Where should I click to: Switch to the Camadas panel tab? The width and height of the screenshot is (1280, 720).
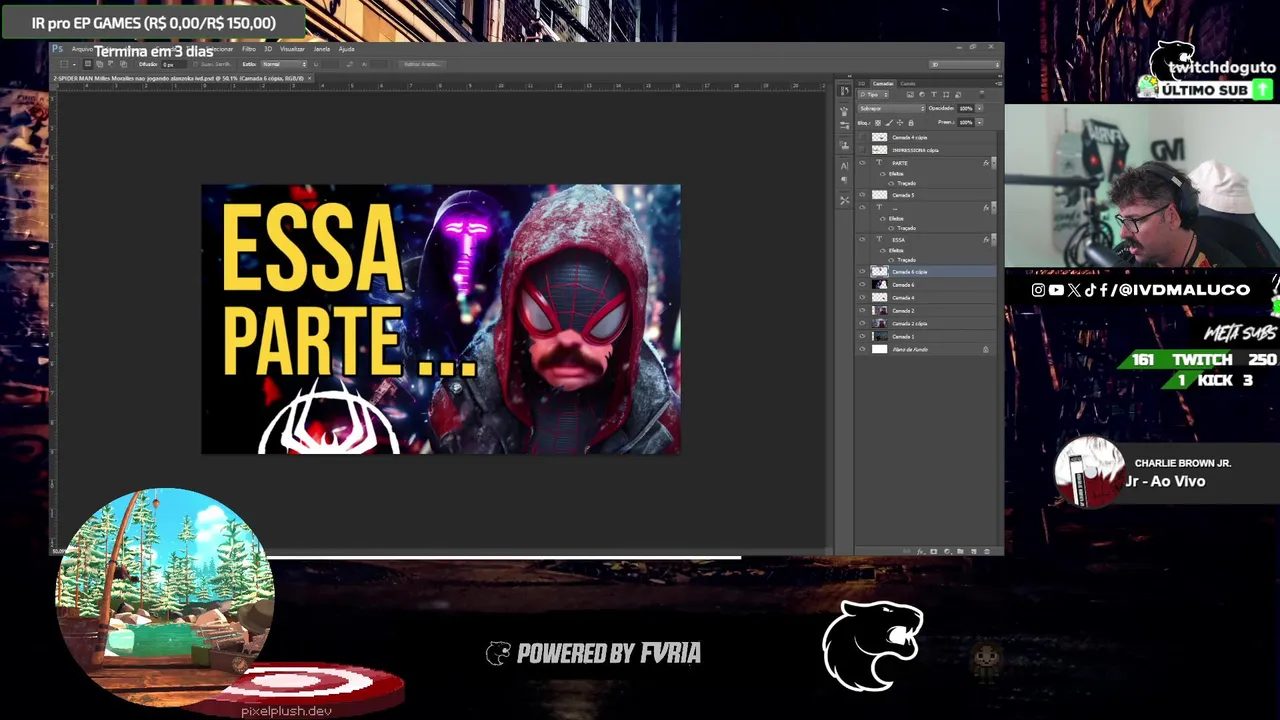(x=883, y=84)
